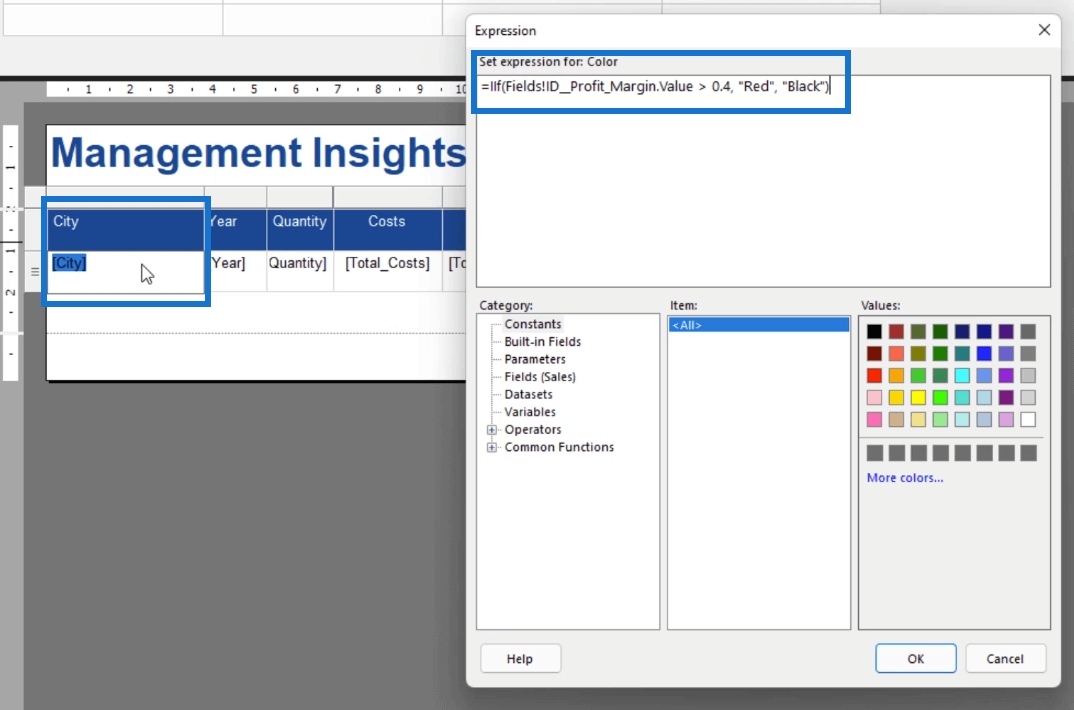Pick the black color swatch
The height and width of the screenshot is (710, 1074).
(x=874, y=331)
